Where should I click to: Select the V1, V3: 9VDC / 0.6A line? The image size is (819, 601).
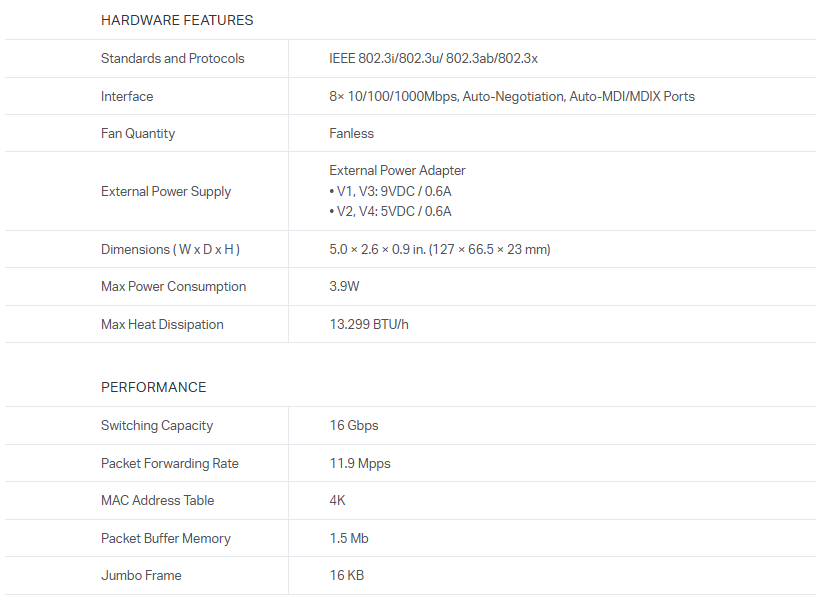390,191
